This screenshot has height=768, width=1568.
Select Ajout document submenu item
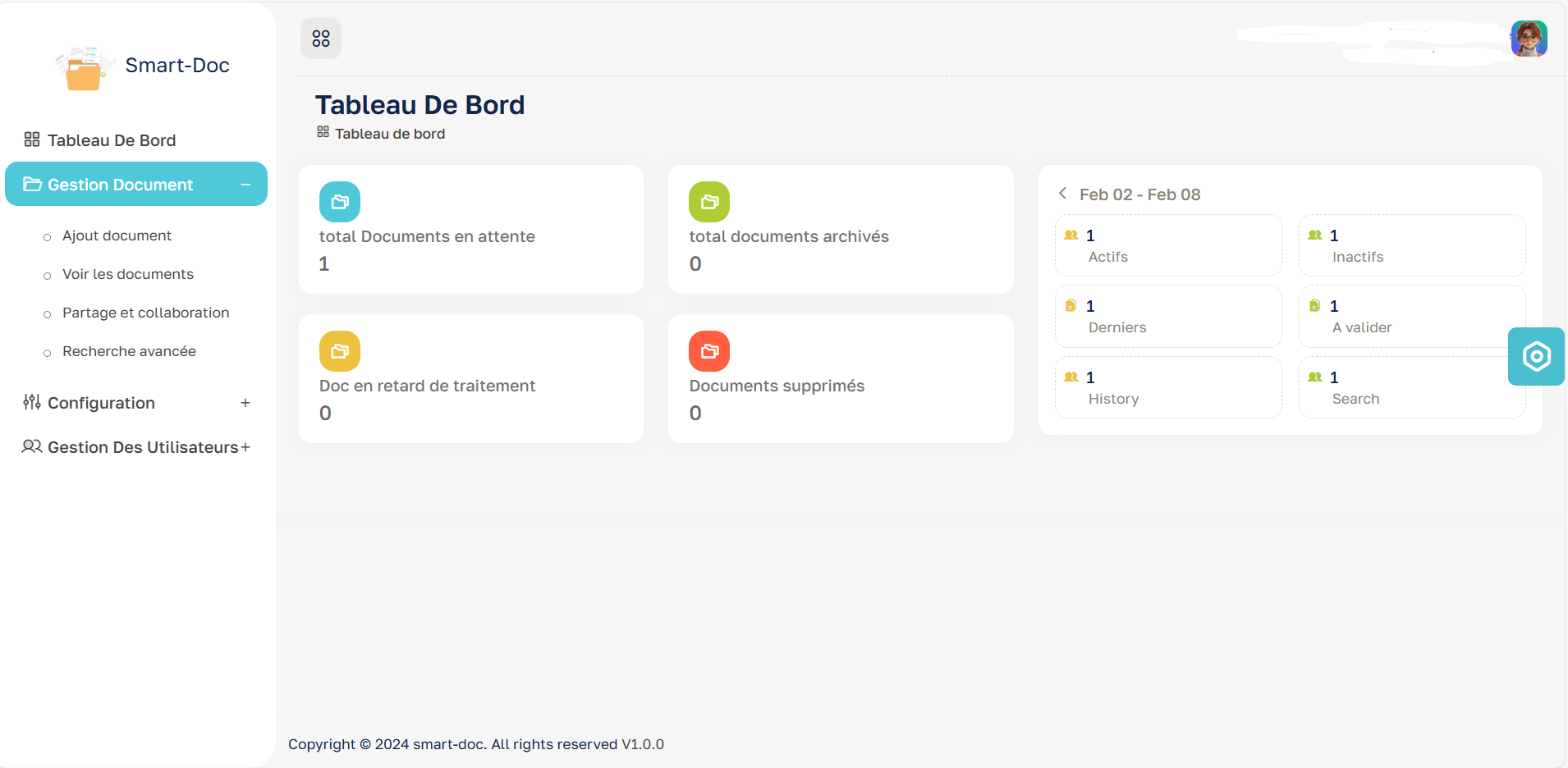tap(117, 235)
